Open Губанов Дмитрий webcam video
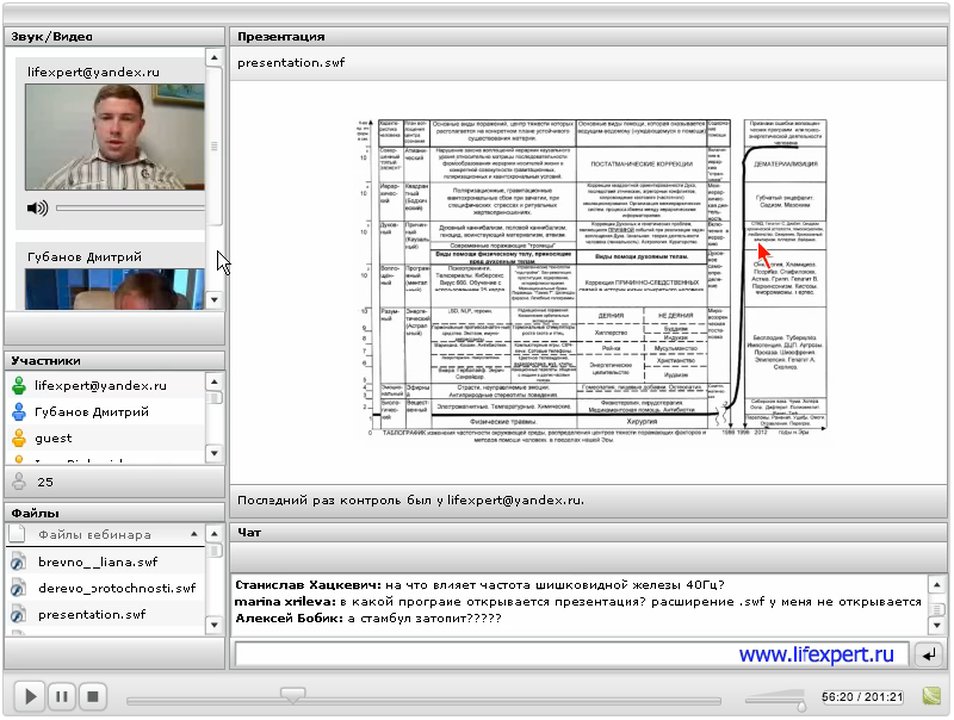The width and height of the screenshot is (954, 720). pos(114,289)
